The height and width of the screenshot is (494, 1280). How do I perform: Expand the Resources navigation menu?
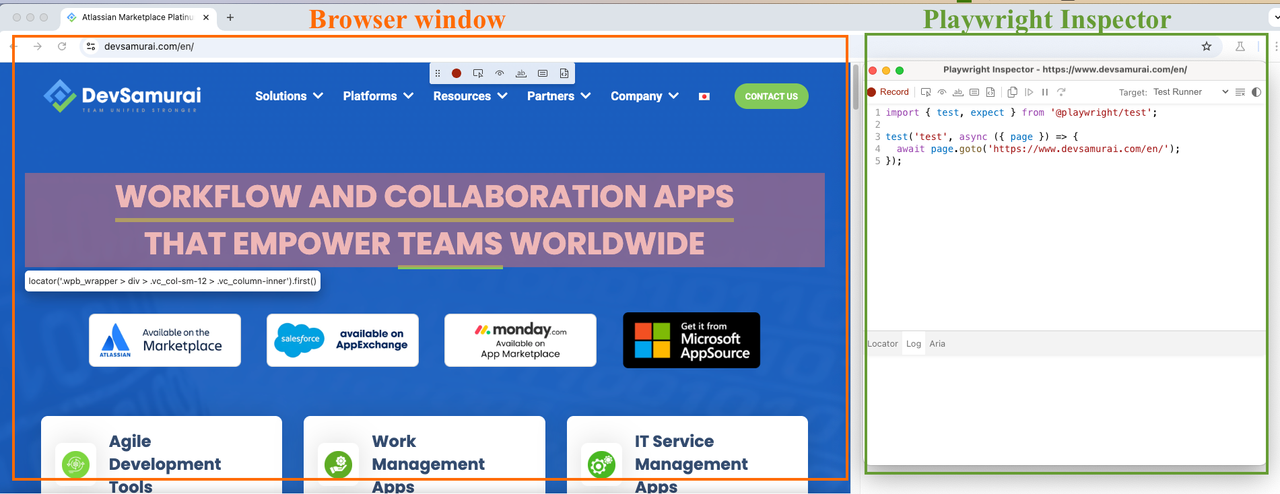click(470, 96)
